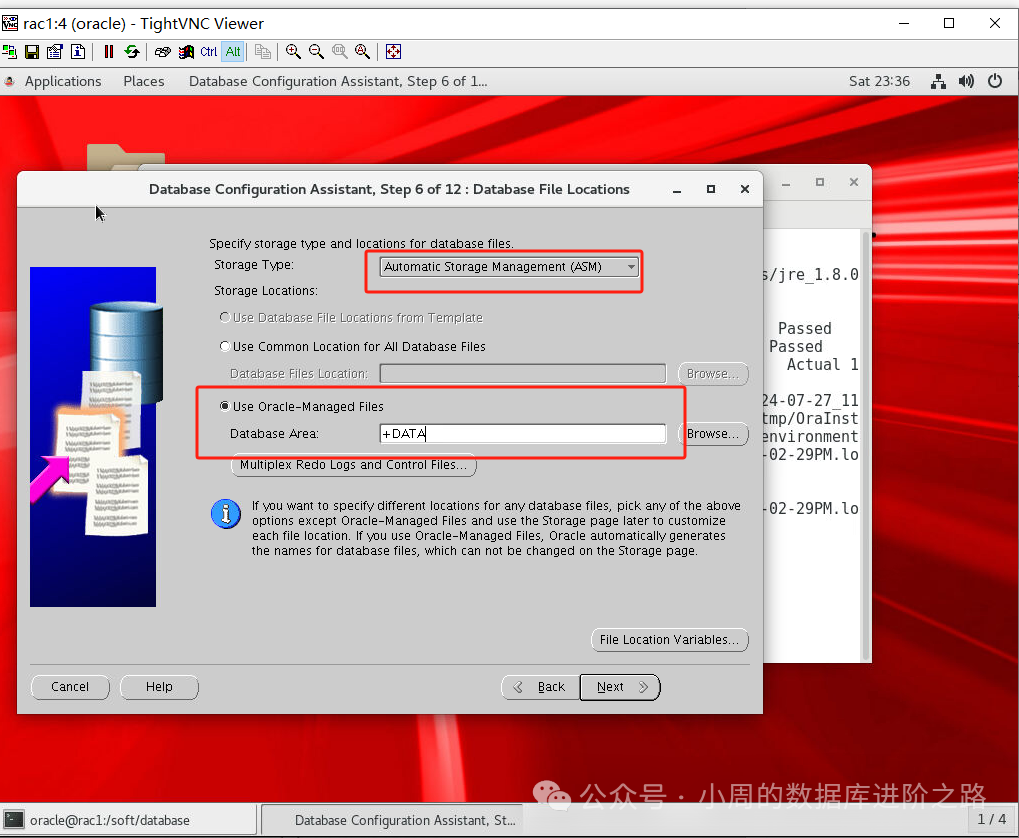The width and height of the screenshot is (1019, 838).
Task: Click the New Connection toolbar icon
Action: point(10,51)
